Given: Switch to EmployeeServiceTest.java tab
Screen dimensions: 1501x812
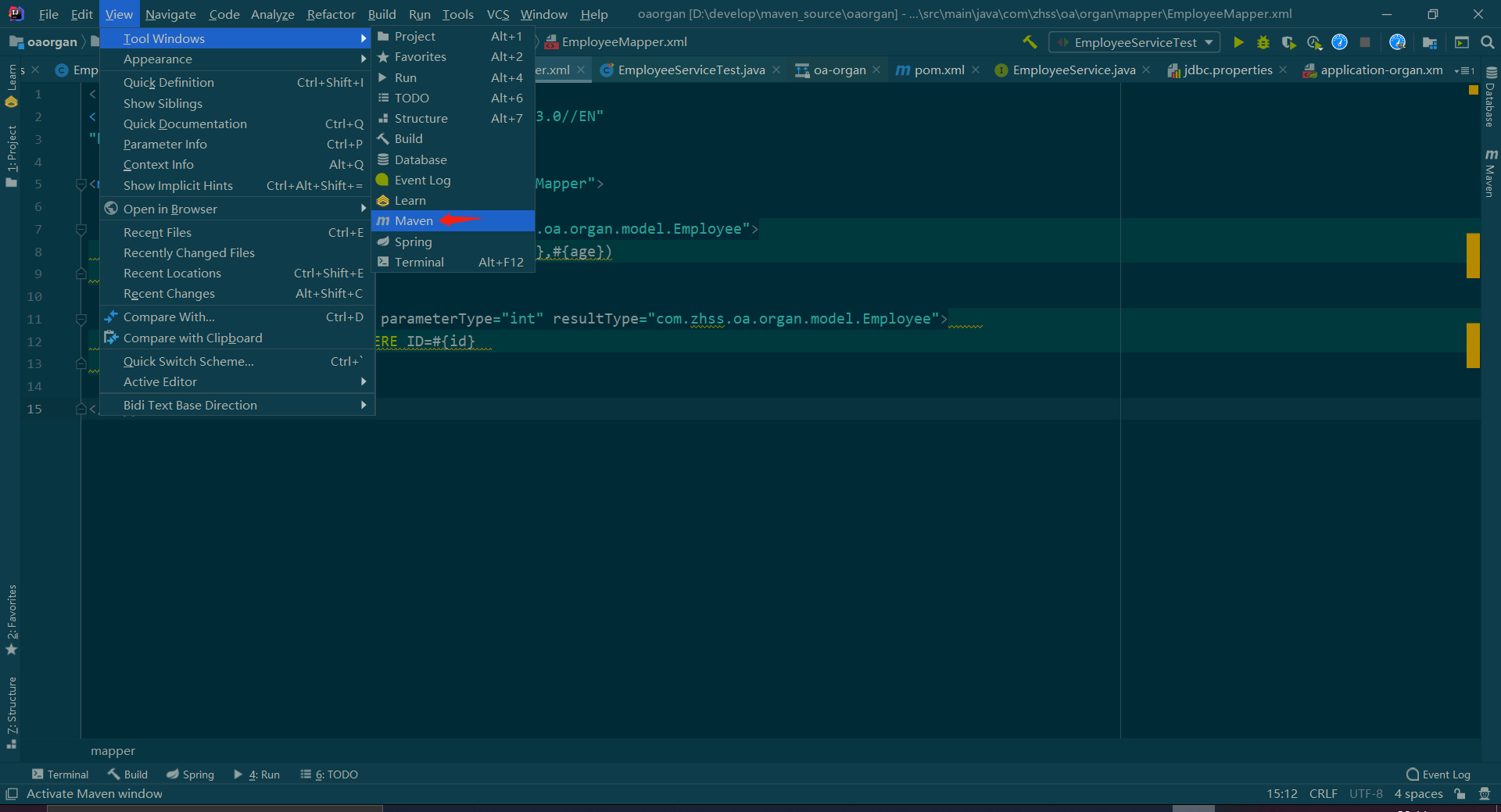Looking at the screenshot, I should (690, 70).
